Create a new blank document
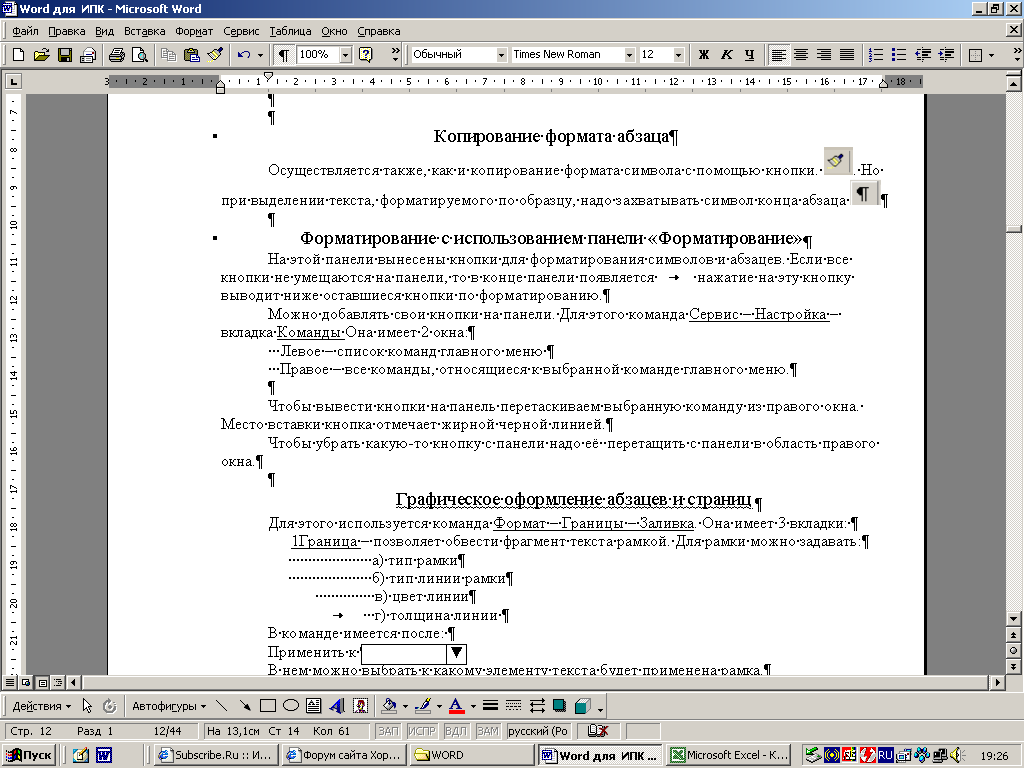Screen dimensions: 1024x768 coord(18,55)
